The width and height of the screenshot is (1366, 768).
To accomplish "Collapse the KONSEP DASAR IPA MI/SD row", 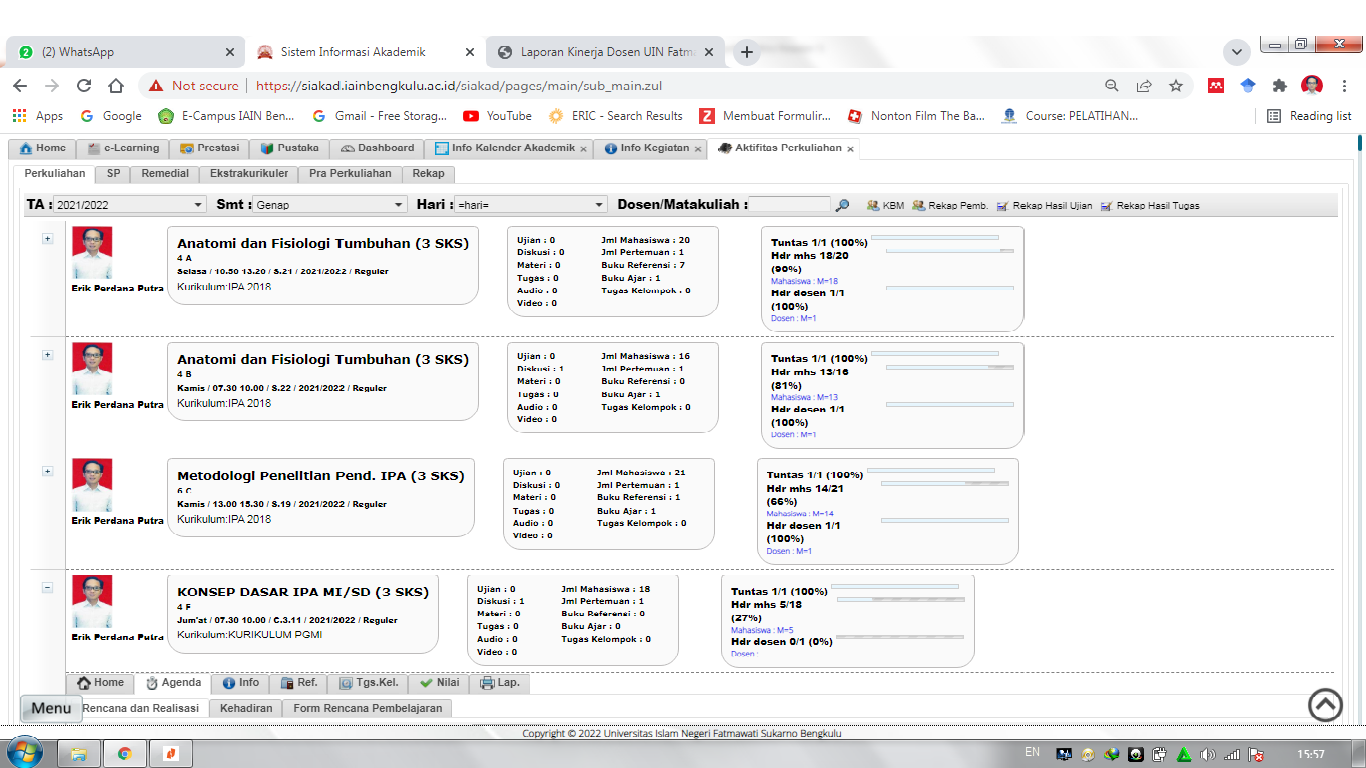I will [x=47, y=587].
